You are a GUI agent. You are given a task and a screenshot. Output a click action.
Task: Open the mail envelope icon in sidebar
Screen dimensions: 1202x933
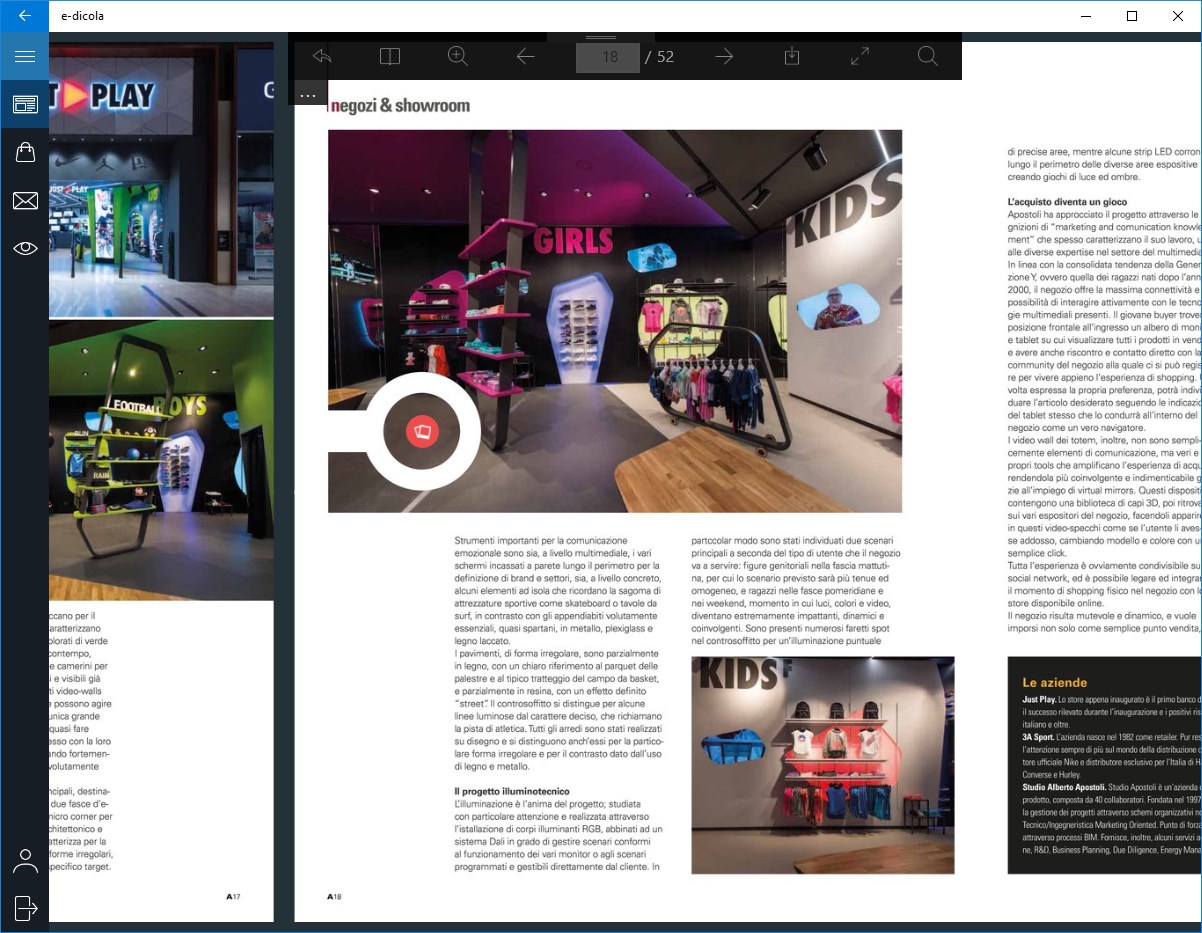pyautogui.click(x=25, y=201)
